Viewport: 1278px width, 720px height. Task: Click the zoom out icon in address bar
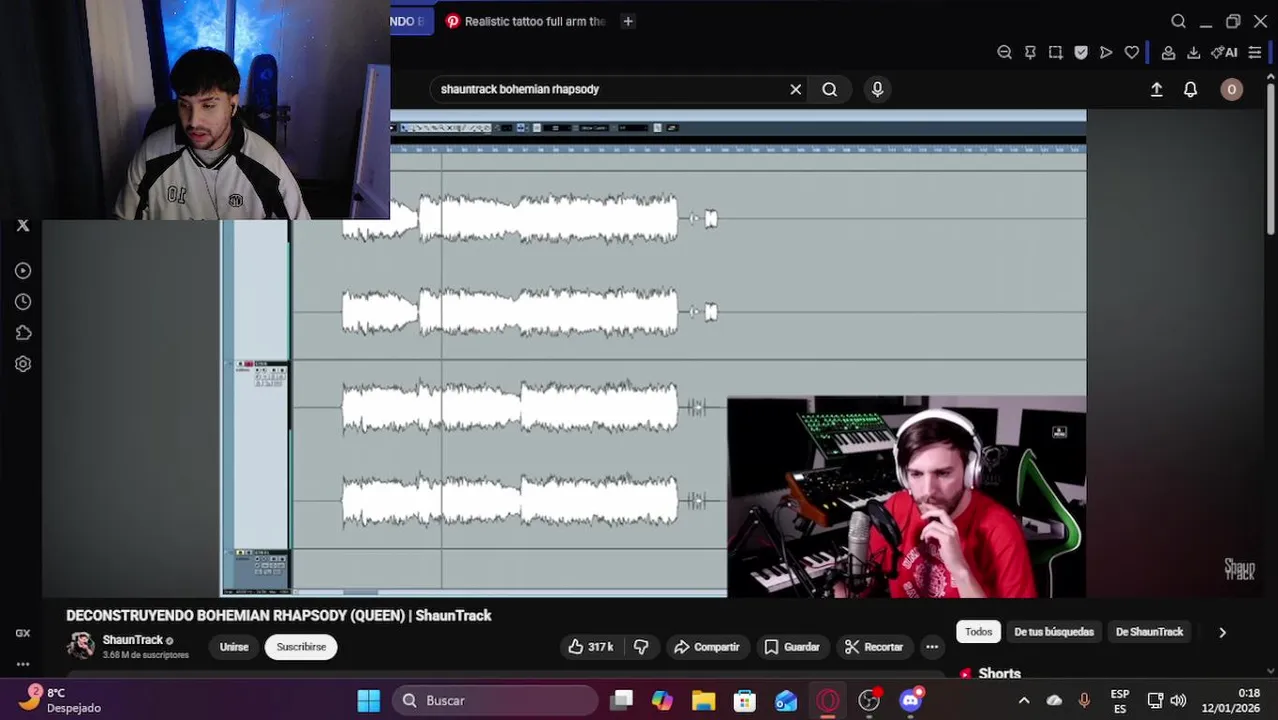click(1004, 53)
